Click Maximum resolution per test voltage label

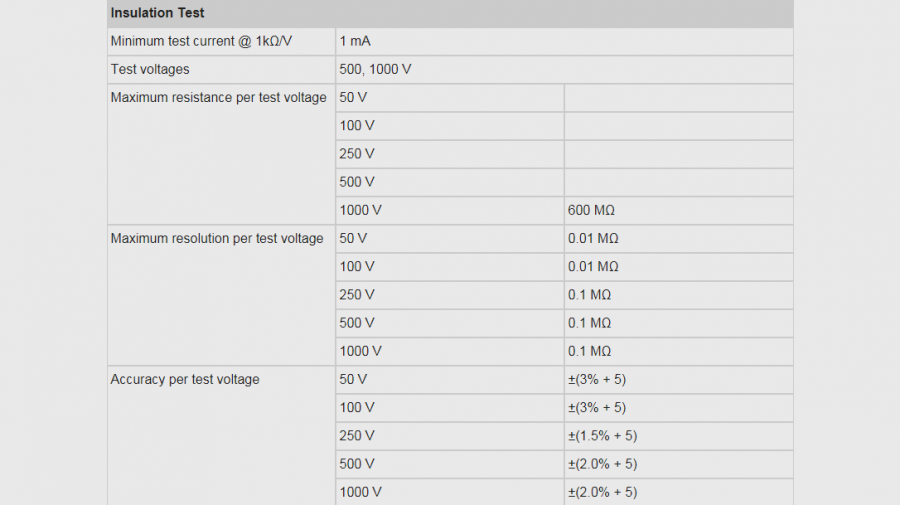(217, 239)
